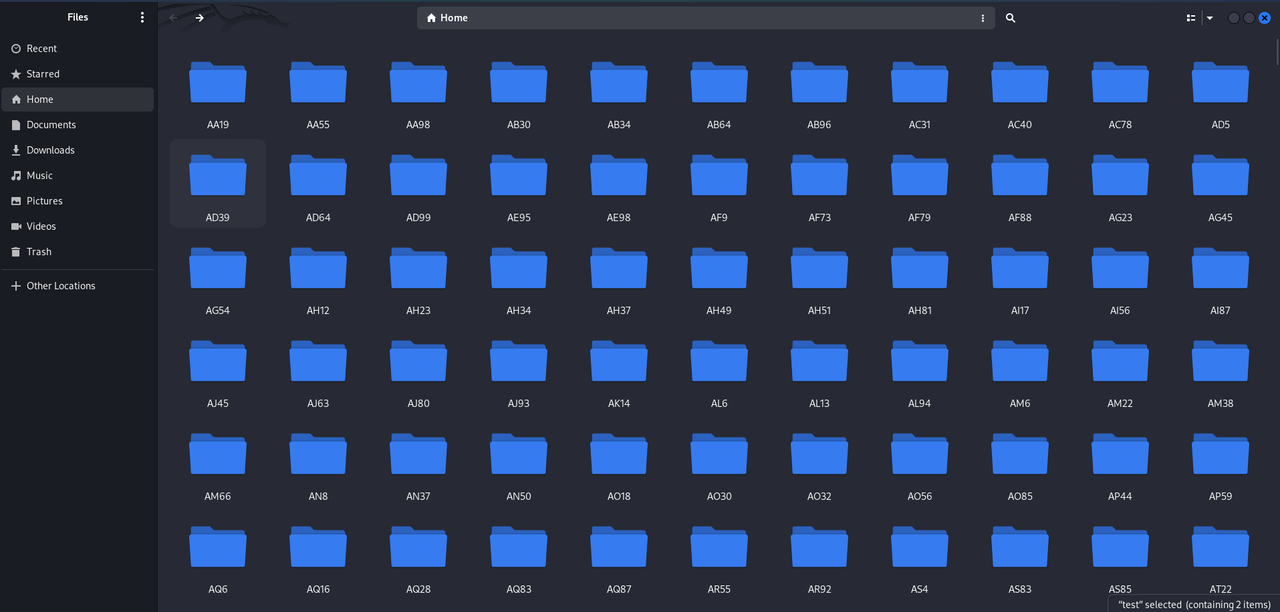Select the AC31 folder icon
The width and height of the screenshot is (1280, 612).
[x=920, y=82]
